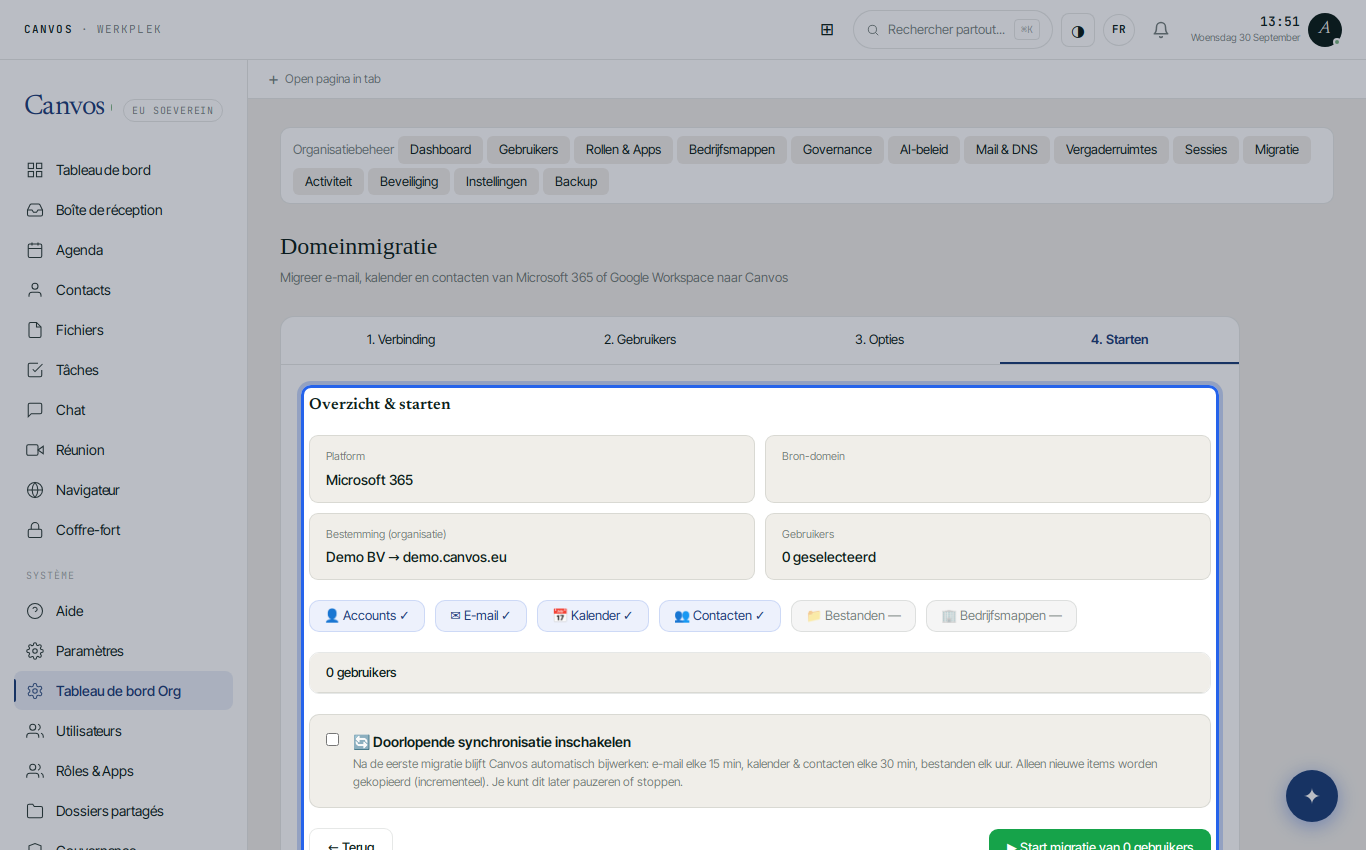Go to step 2. Gebruikers tab

pyautogui.click(x=640, y=340)
